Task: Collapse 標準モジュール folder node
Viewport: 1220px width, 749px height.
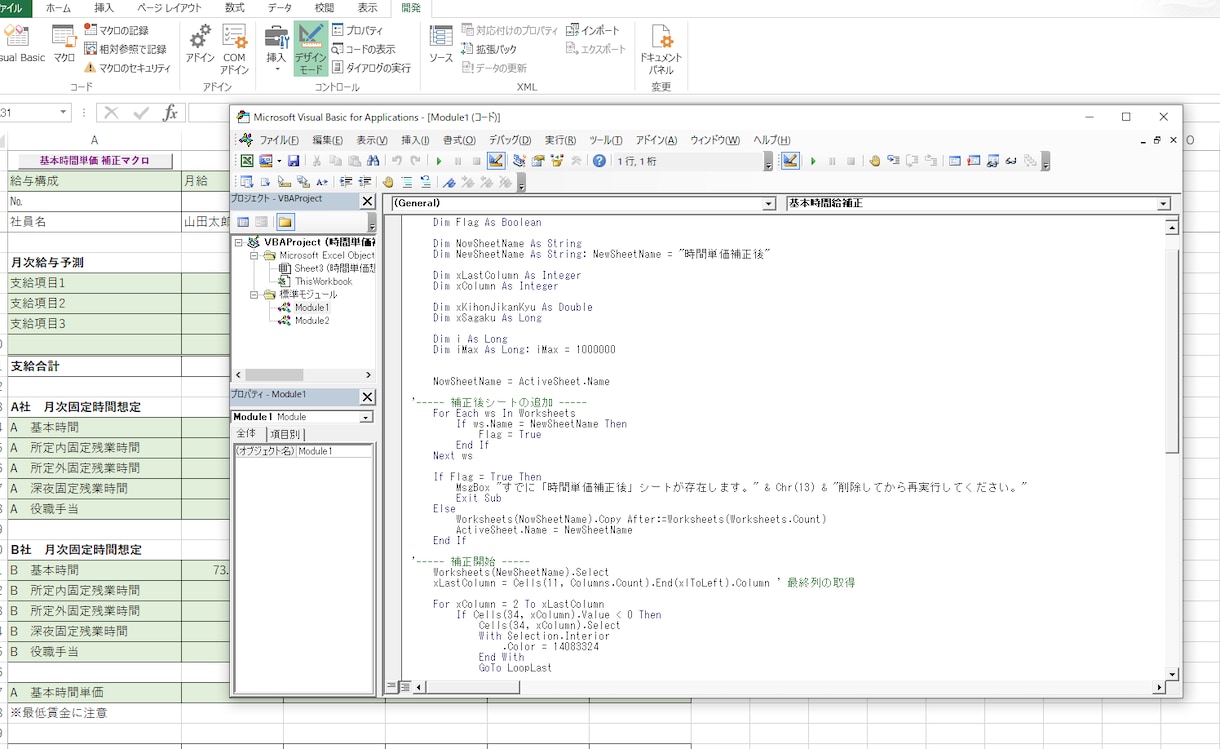Action: click(x=255, y=294)
